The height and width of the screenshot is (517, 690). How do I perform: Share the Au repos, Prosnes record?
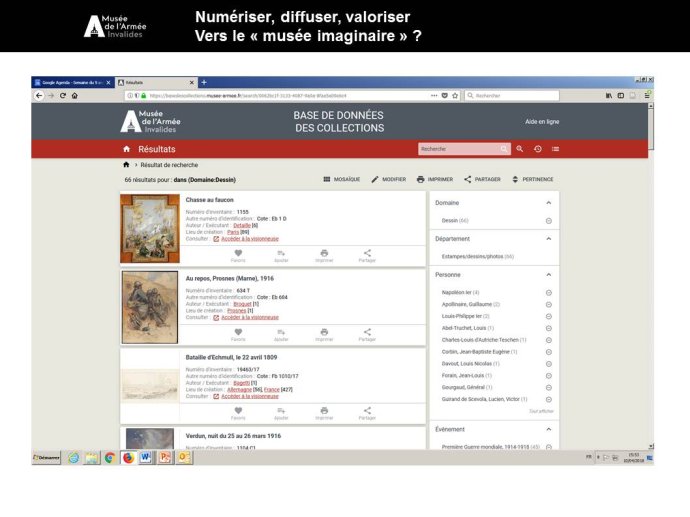click(367, 335)
